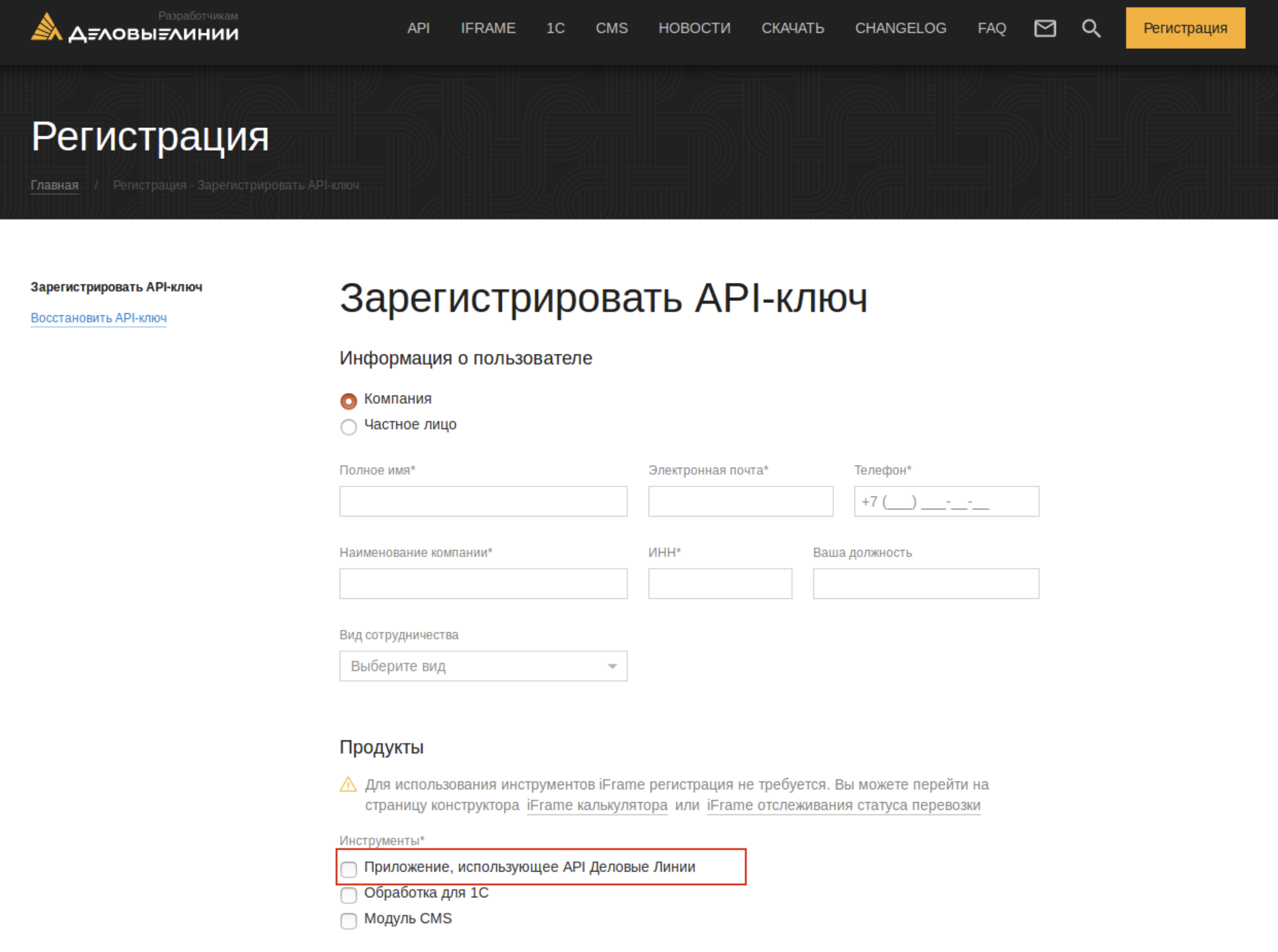Check Приложение, использующее API Деловые Линии

pyautogui.click(x=349, y=869)
